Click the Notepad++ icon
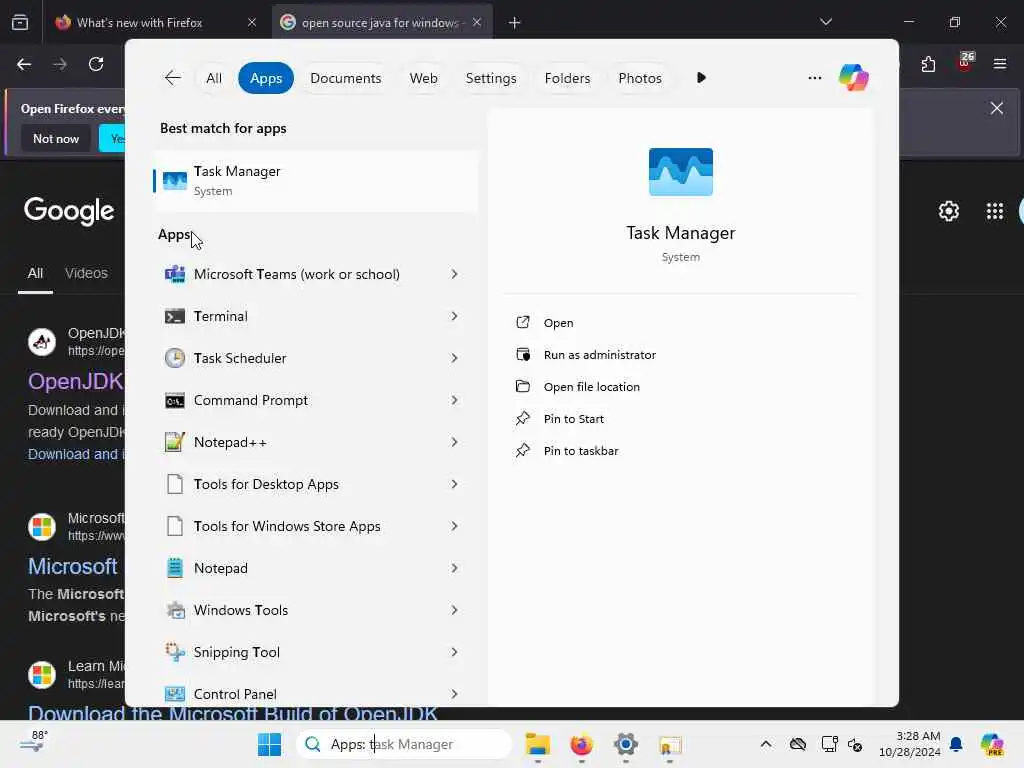The image size is (1024, 768). click(x=174, y=442)
